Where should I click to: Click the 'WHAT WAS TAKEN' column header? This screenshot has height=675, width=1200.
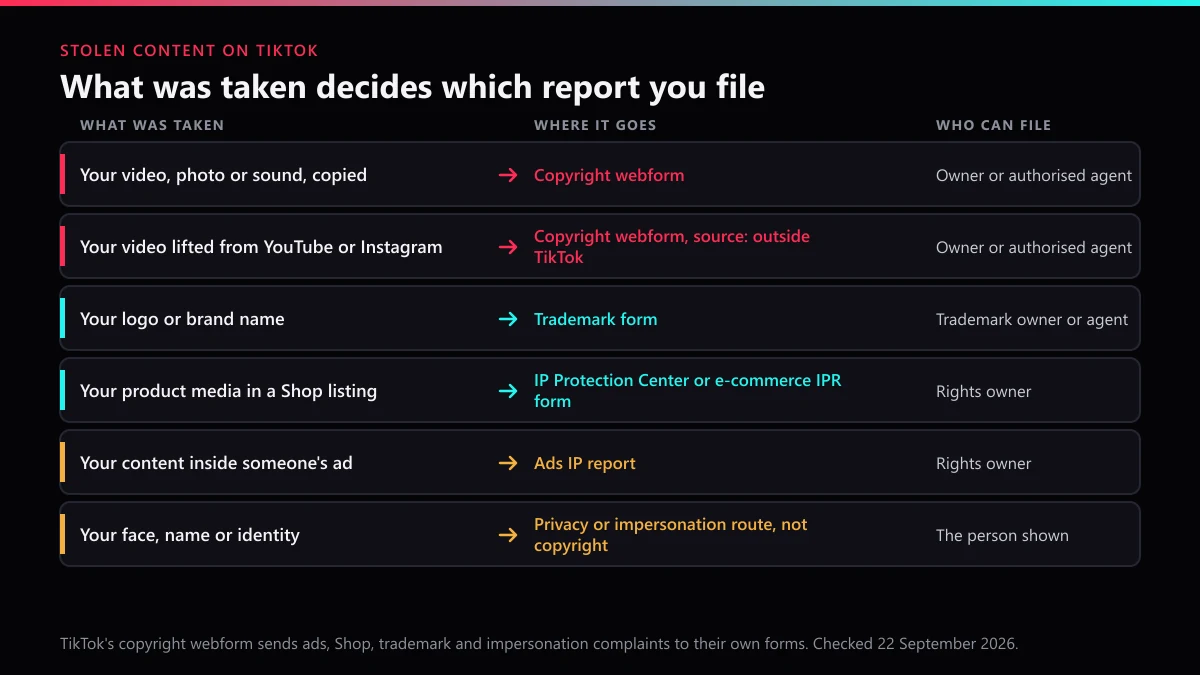point(152,125)
